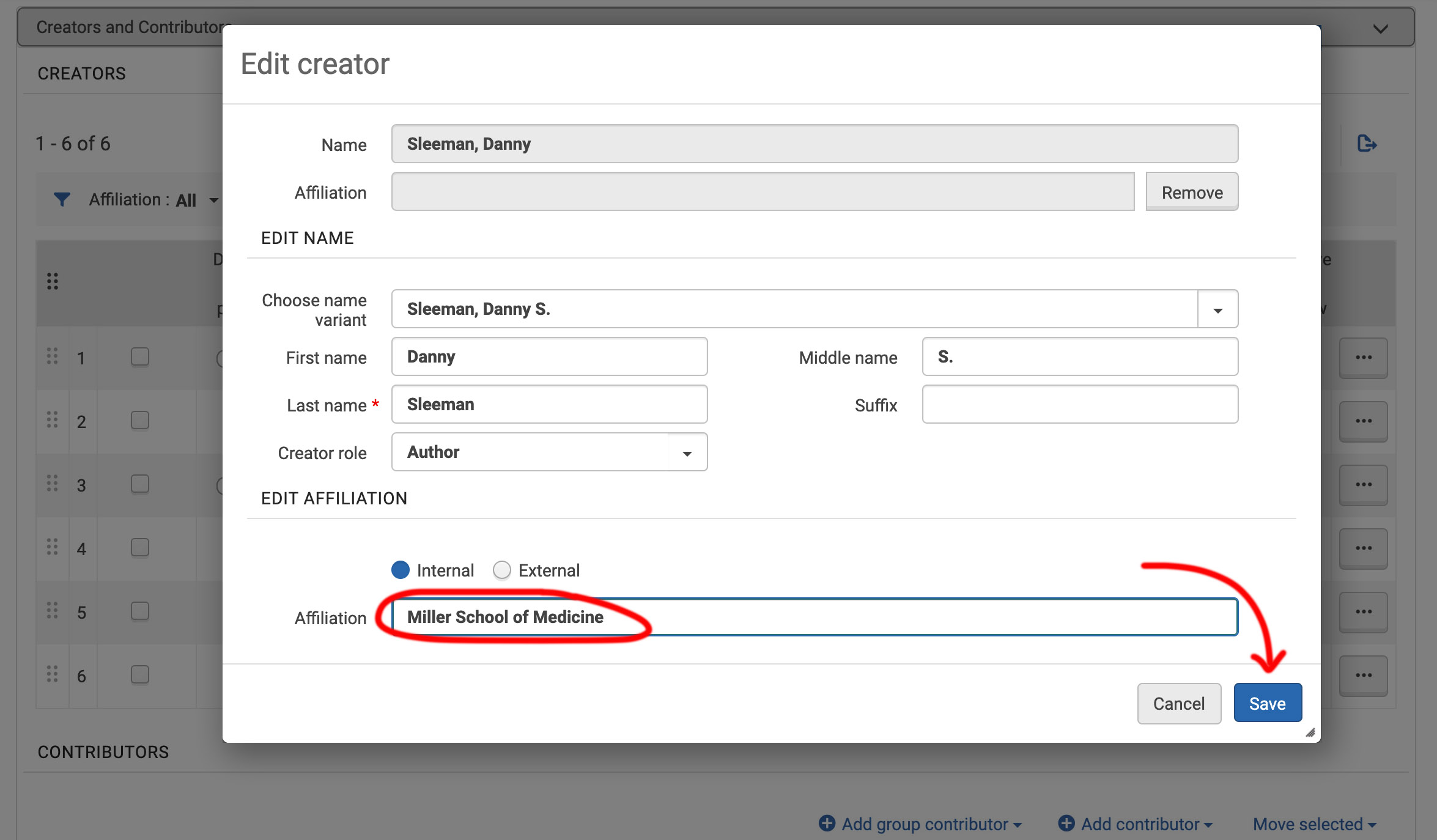
Task: Open the Add contributor dropdown
Action: [x=1136, y=824]
